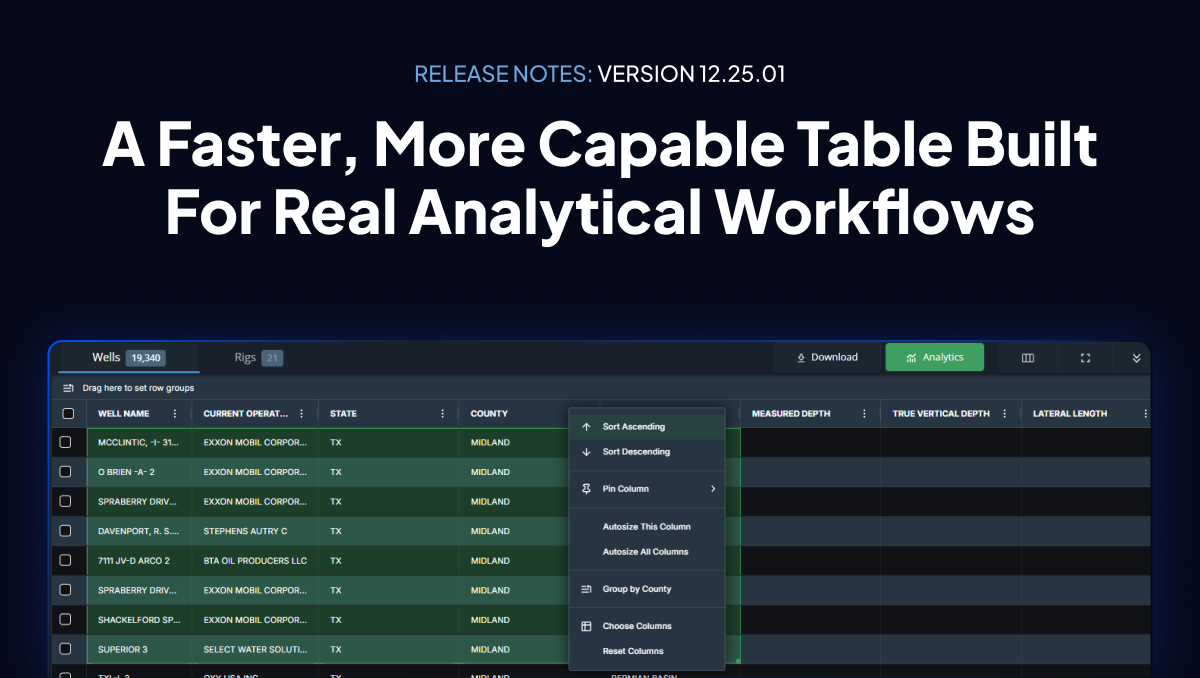Viewport: 1200px width, 678px height.
Task: Click the download arrow icon in Download button
Action: pyautogui.click(x=800, y=357)
